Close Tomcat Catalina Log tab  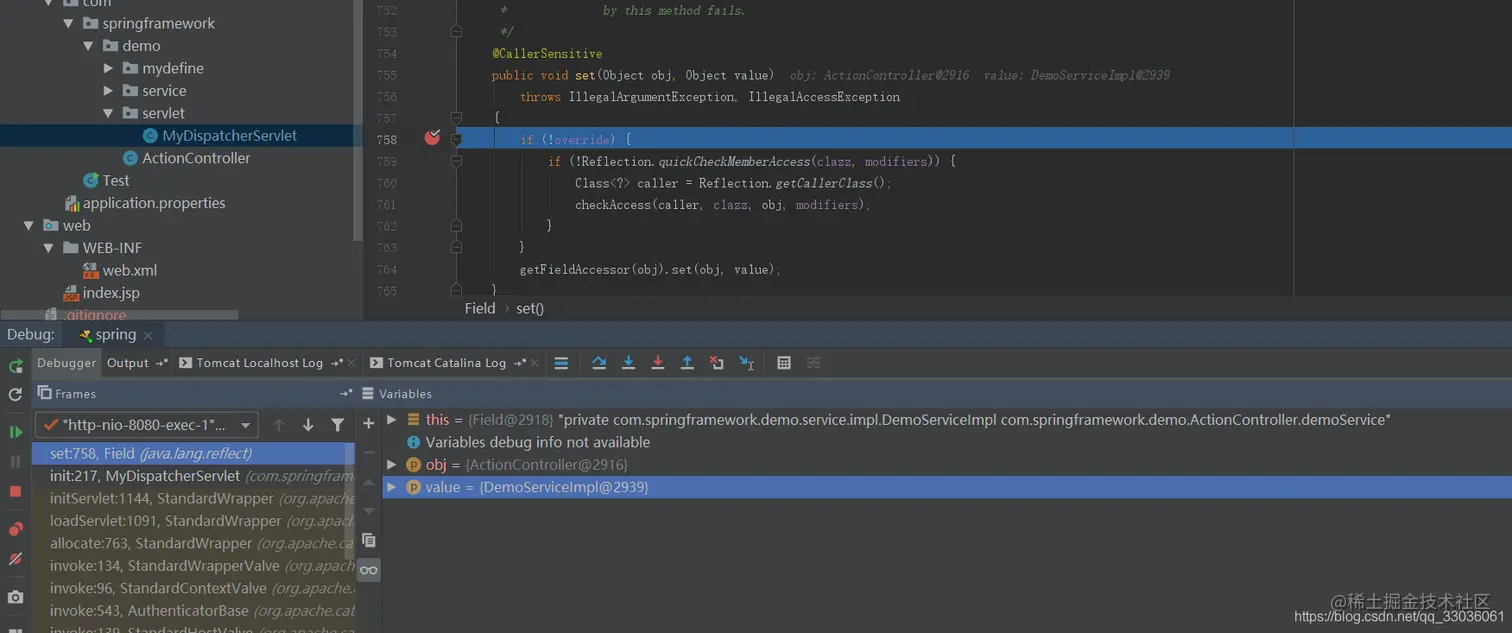tap(535, 363)
